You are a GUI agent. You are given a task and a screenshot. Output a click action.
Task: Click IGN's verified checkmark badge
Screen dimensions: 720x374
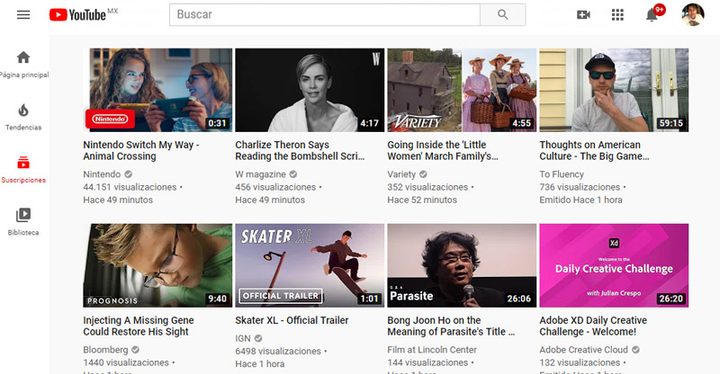(x=259, y=338)
